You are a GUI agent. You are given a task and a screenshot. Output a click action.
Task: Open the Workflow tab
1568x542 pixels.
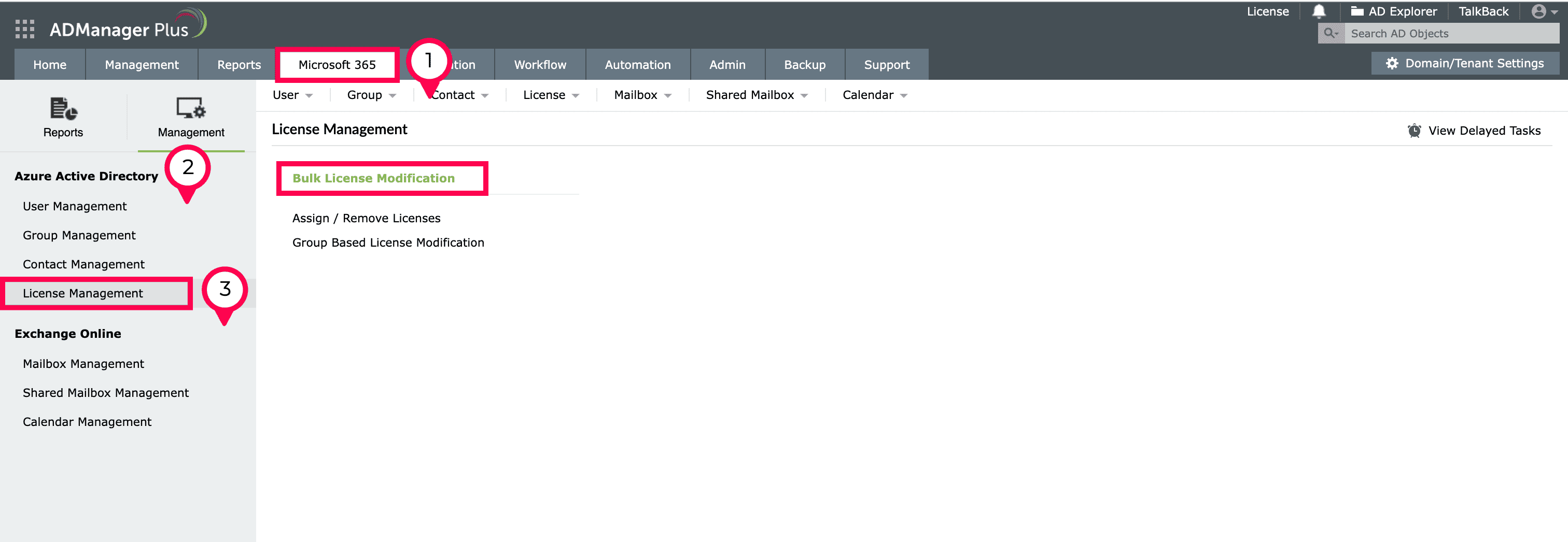tap(540, 64)
